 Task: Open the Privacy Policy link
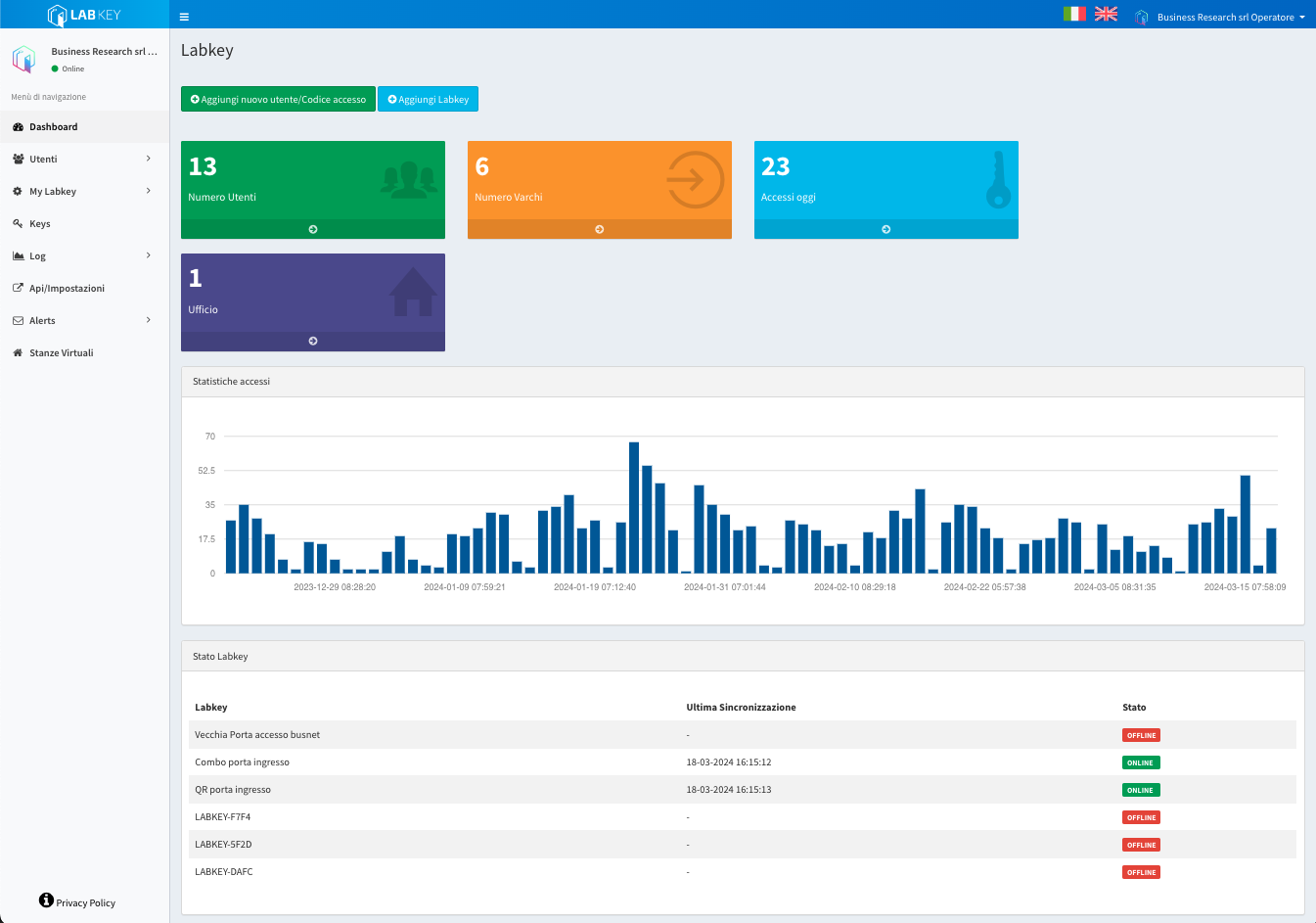click(x=86, y=903)
